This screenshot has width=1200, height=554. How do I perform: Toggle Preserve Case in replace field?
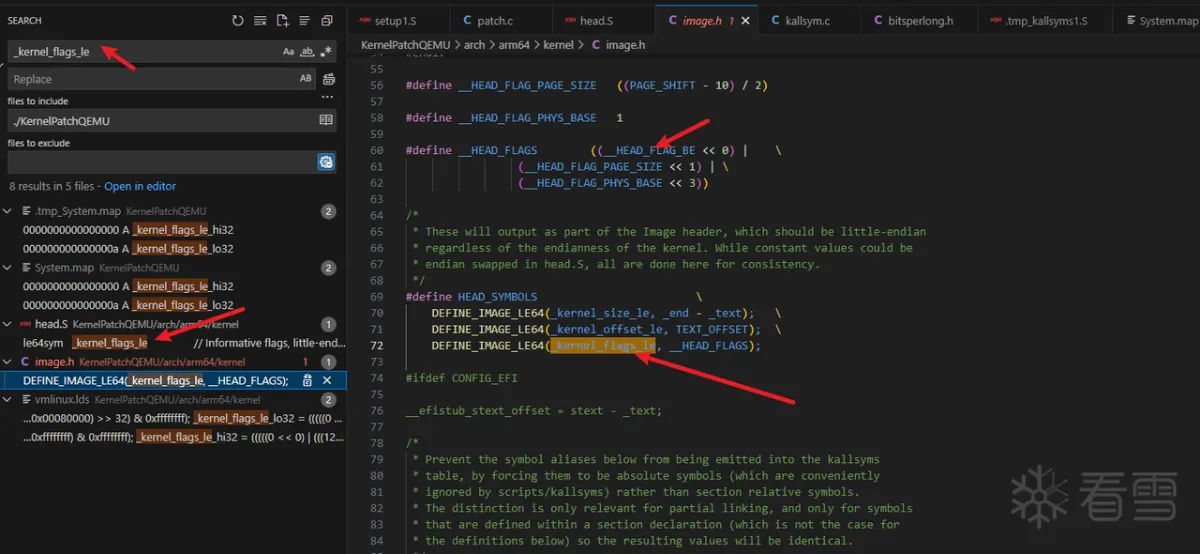click(305, 79)
